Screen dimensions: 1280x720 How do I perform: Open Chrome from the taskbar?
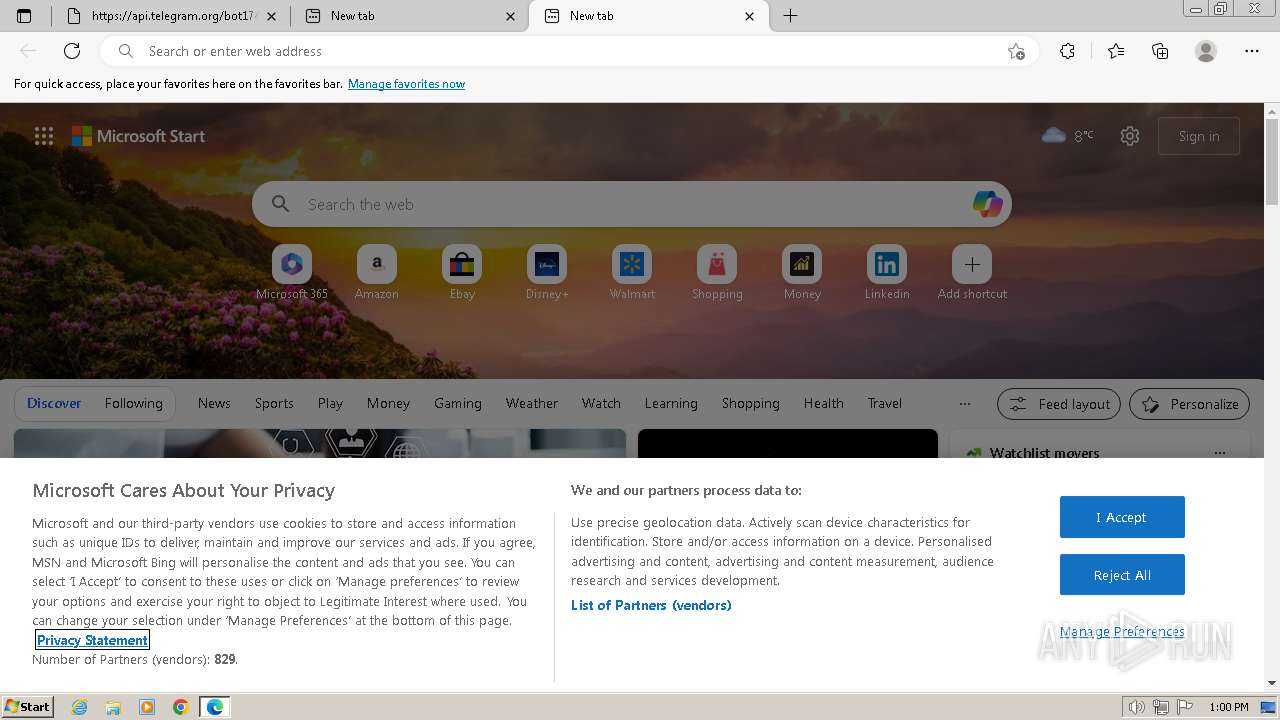click(x=181, y=707)
